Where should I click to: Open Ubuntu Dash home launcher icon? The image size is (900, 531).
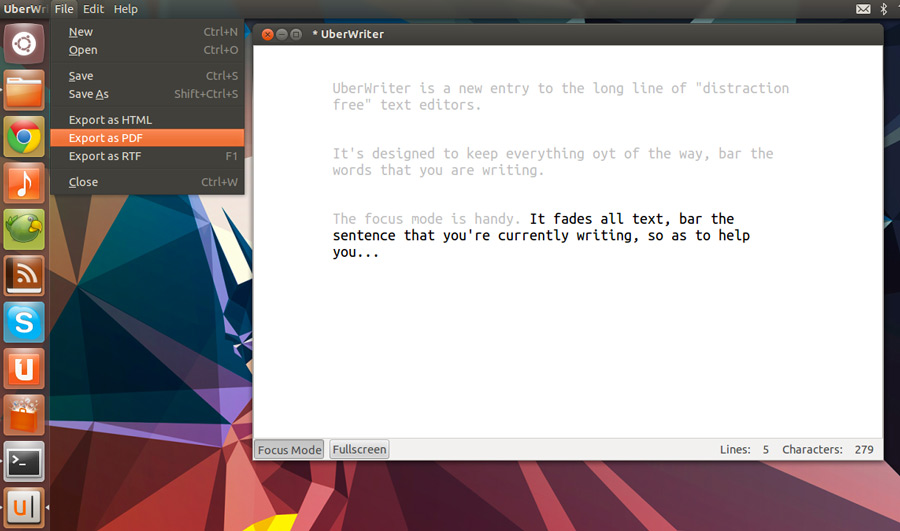(x=24, y=44)
